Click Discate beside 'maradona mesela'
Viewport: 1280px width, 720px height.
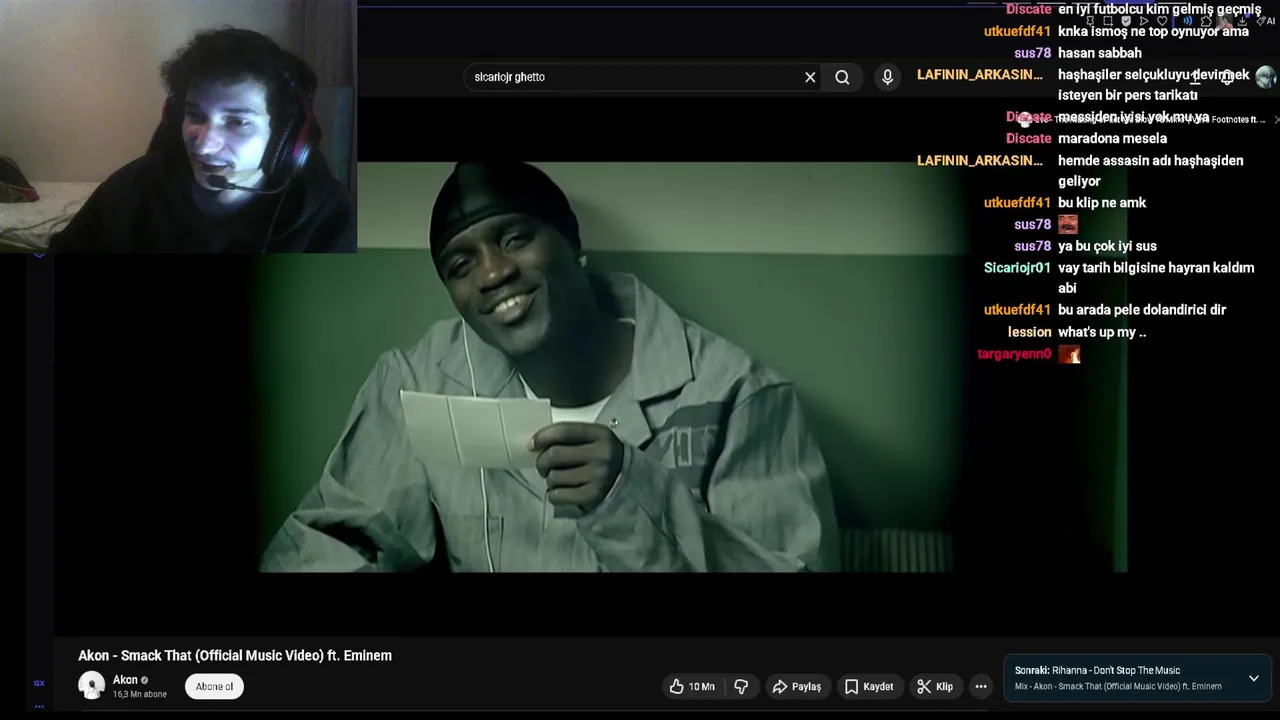[x=1028, y=138]
